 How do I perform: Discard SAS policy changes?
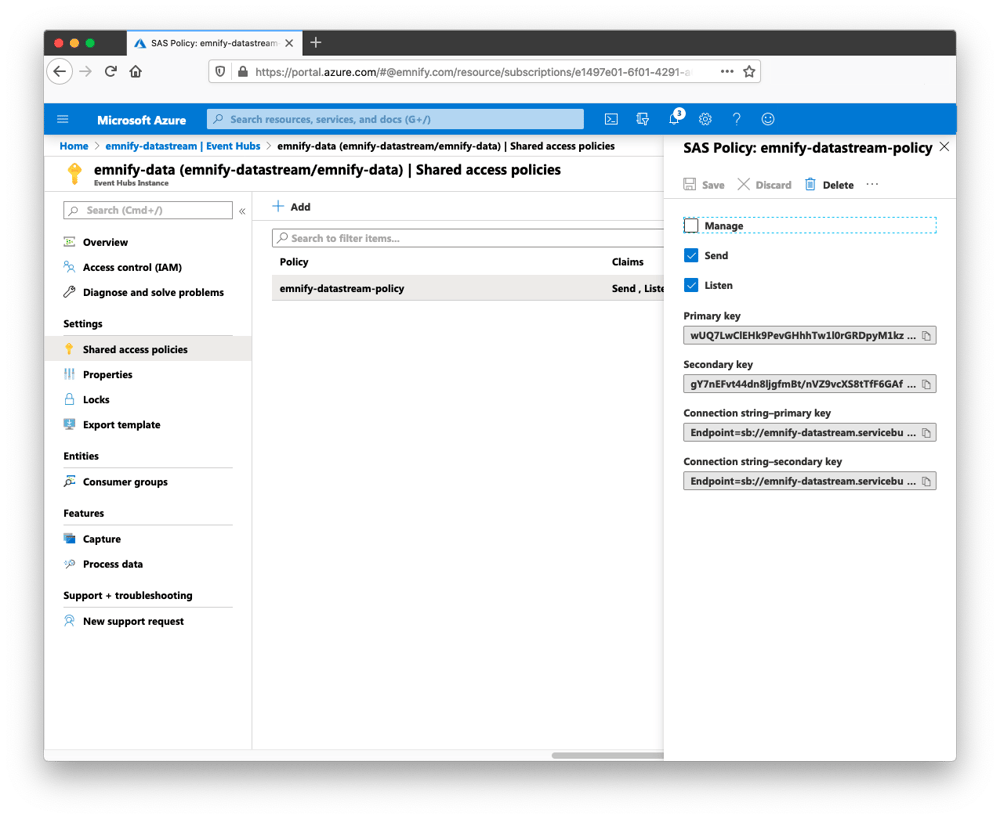(x=765, y=185)
